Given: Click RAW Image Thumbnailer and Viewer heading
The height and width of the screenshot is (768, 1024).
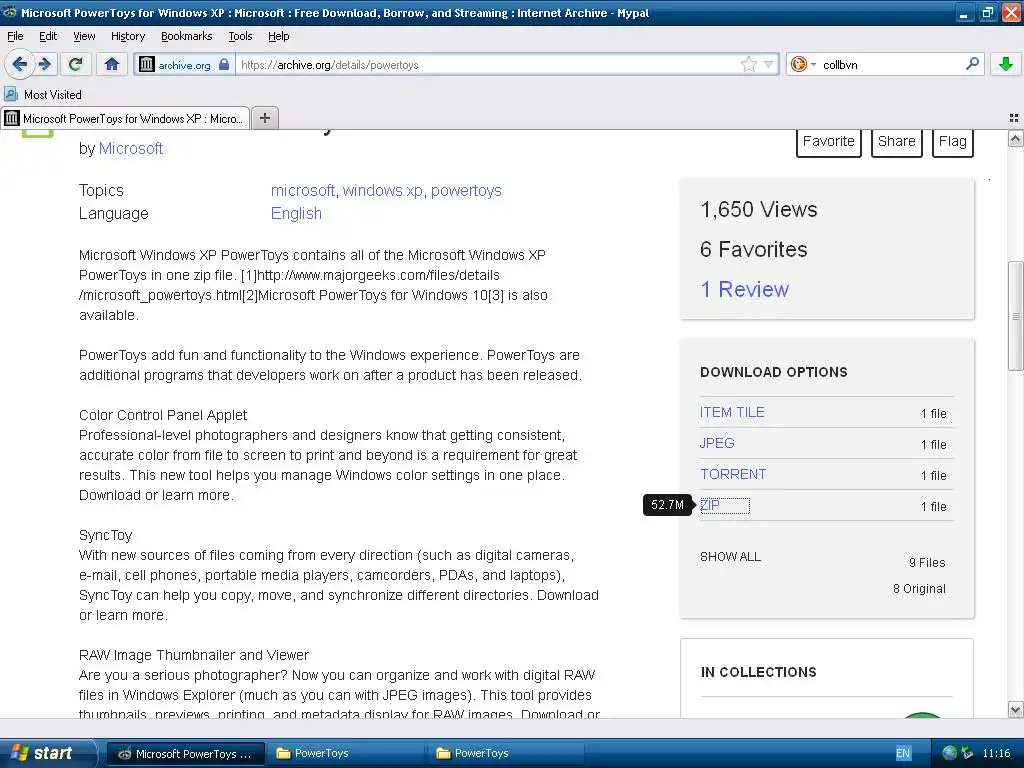Looking at the screenshot, I should [194, 655].
